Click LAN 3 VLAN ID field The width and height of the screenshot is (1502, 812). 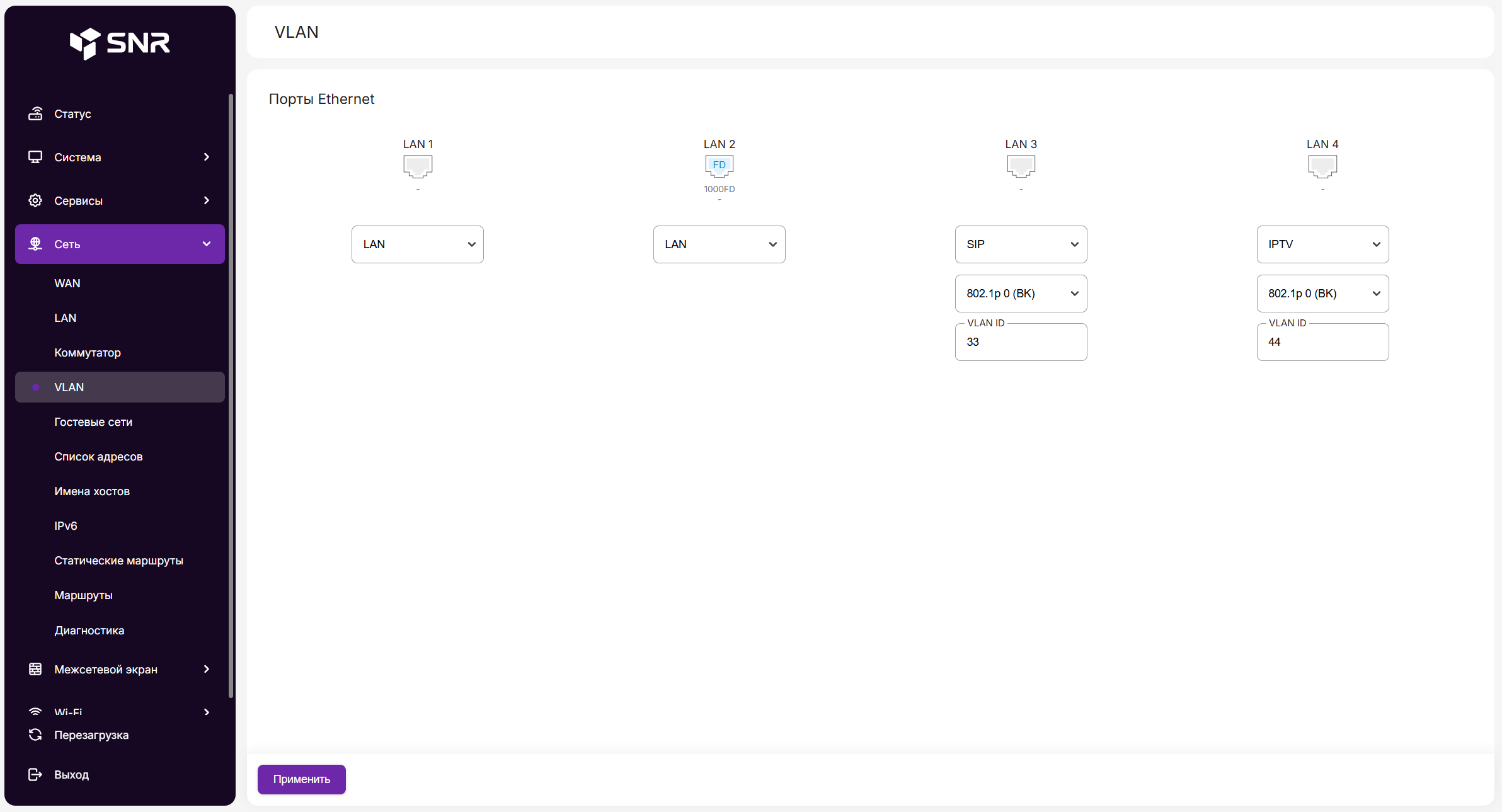pyautogui.click(x=1021, y=343)
